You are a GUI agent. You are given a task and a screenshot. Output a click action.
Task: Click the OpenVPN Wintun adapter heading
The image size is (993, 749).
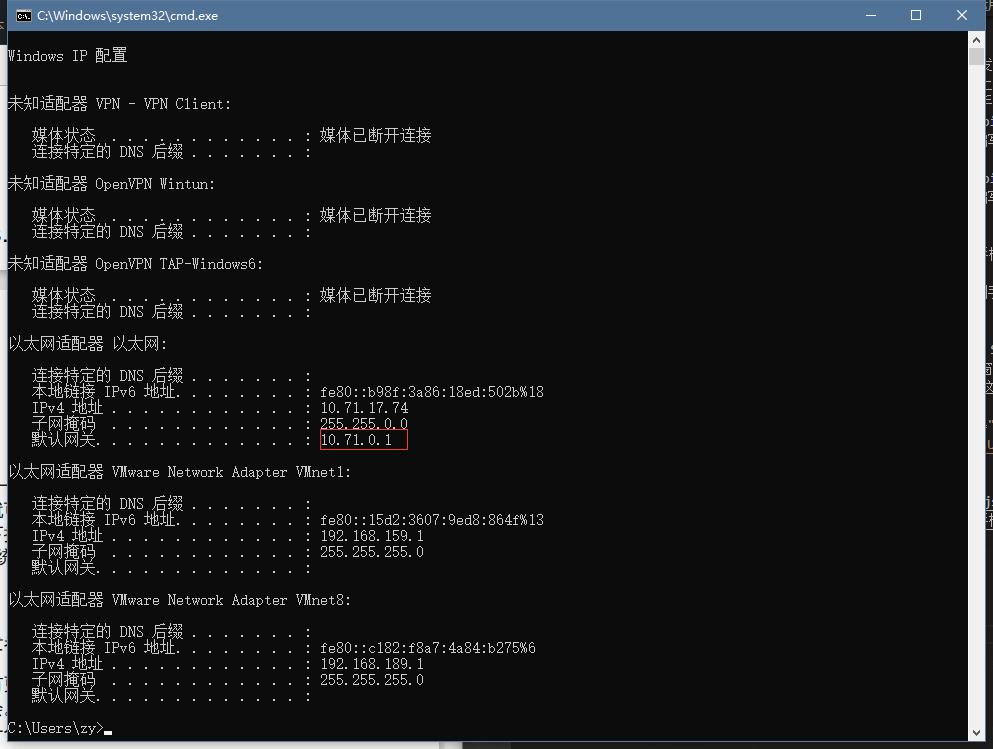point(112,184)
